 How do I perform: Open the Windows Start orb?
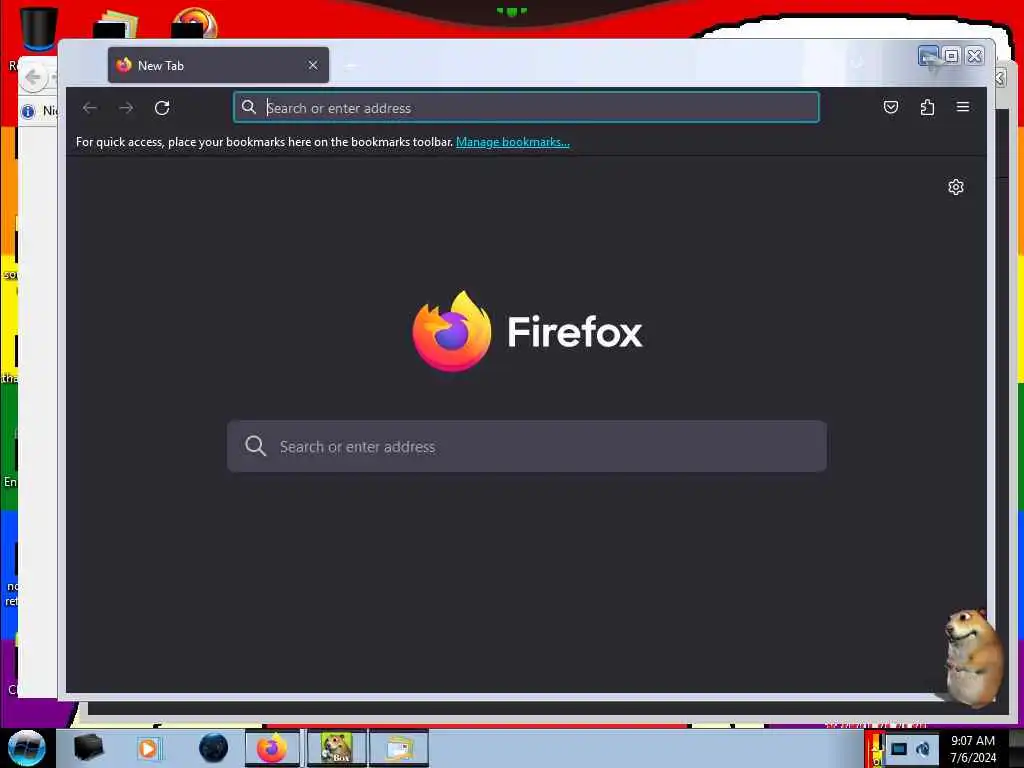pyautogui.click(x=26, y=748)
